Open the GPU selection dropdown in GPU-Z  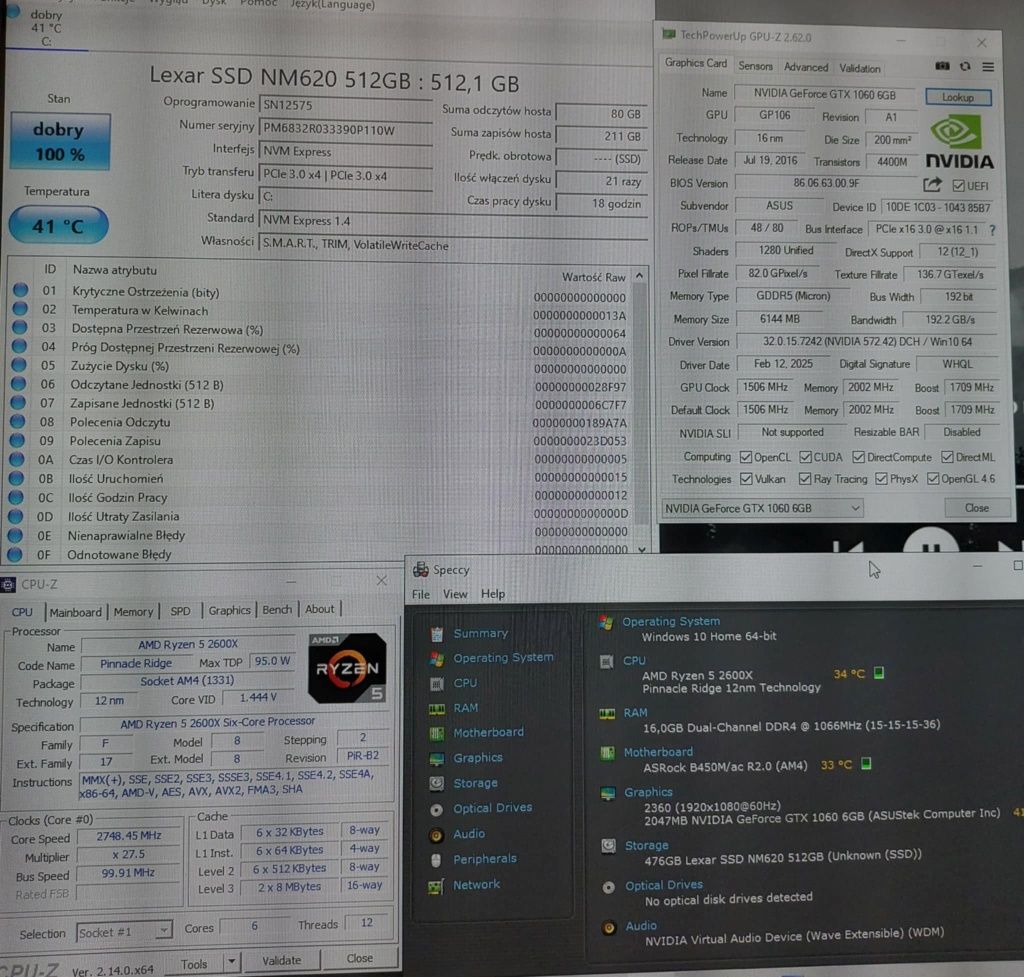[762, 508]
